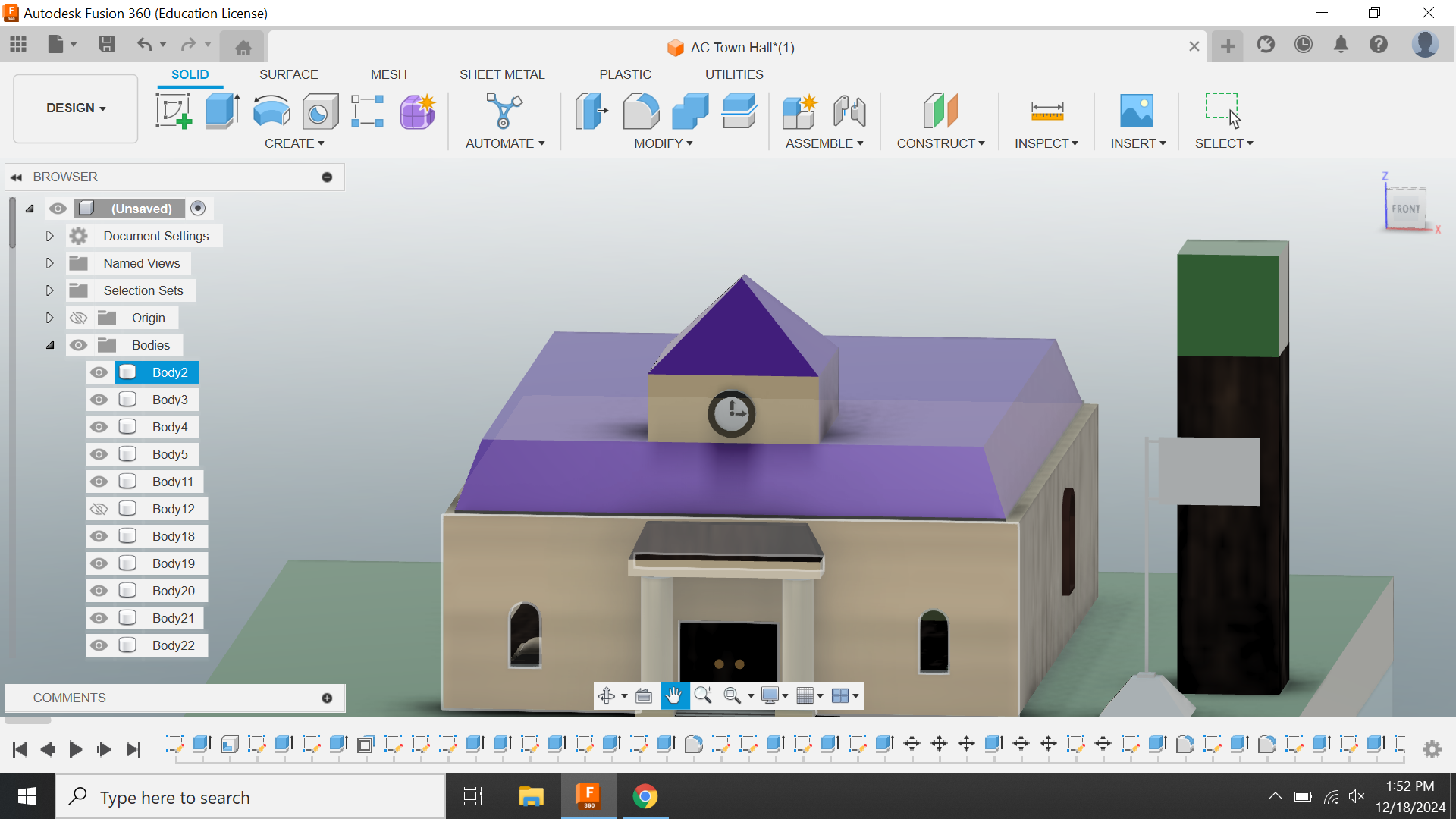
Task: Jump to timeline beginning
Action: pyautogui.click(x=20, y=749)
